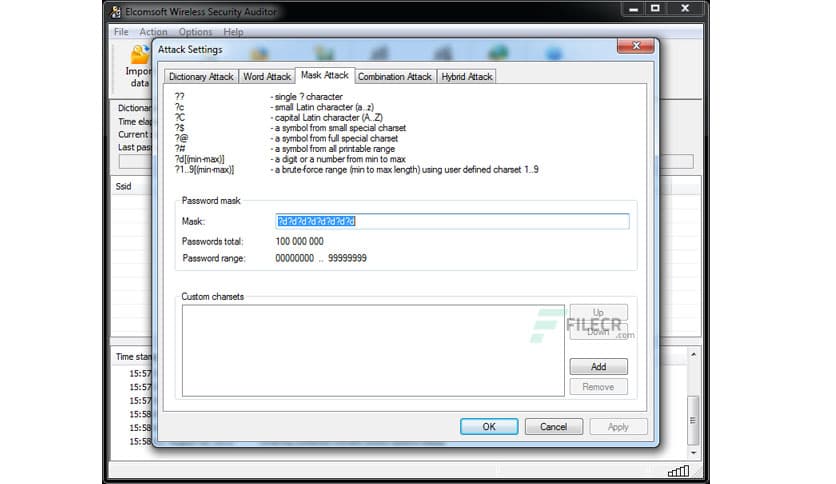This screenshot has height=484, width=836.
Task: Open the Options menu
Action: (195, 32)
